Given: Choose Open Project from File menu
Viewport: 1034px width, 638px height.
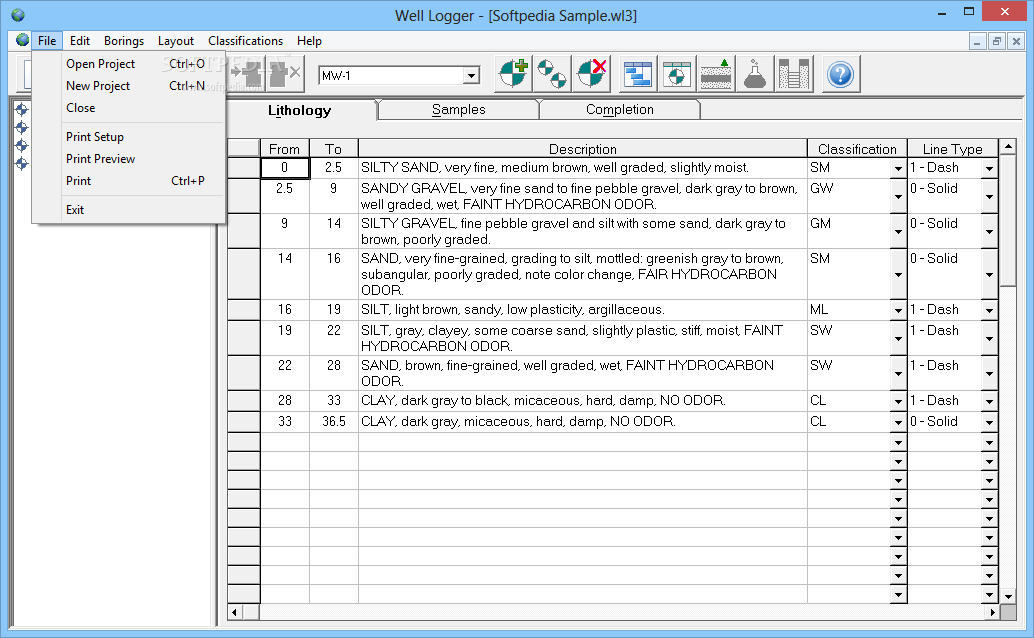Looking at the screenshot, I should coord(129,64).
